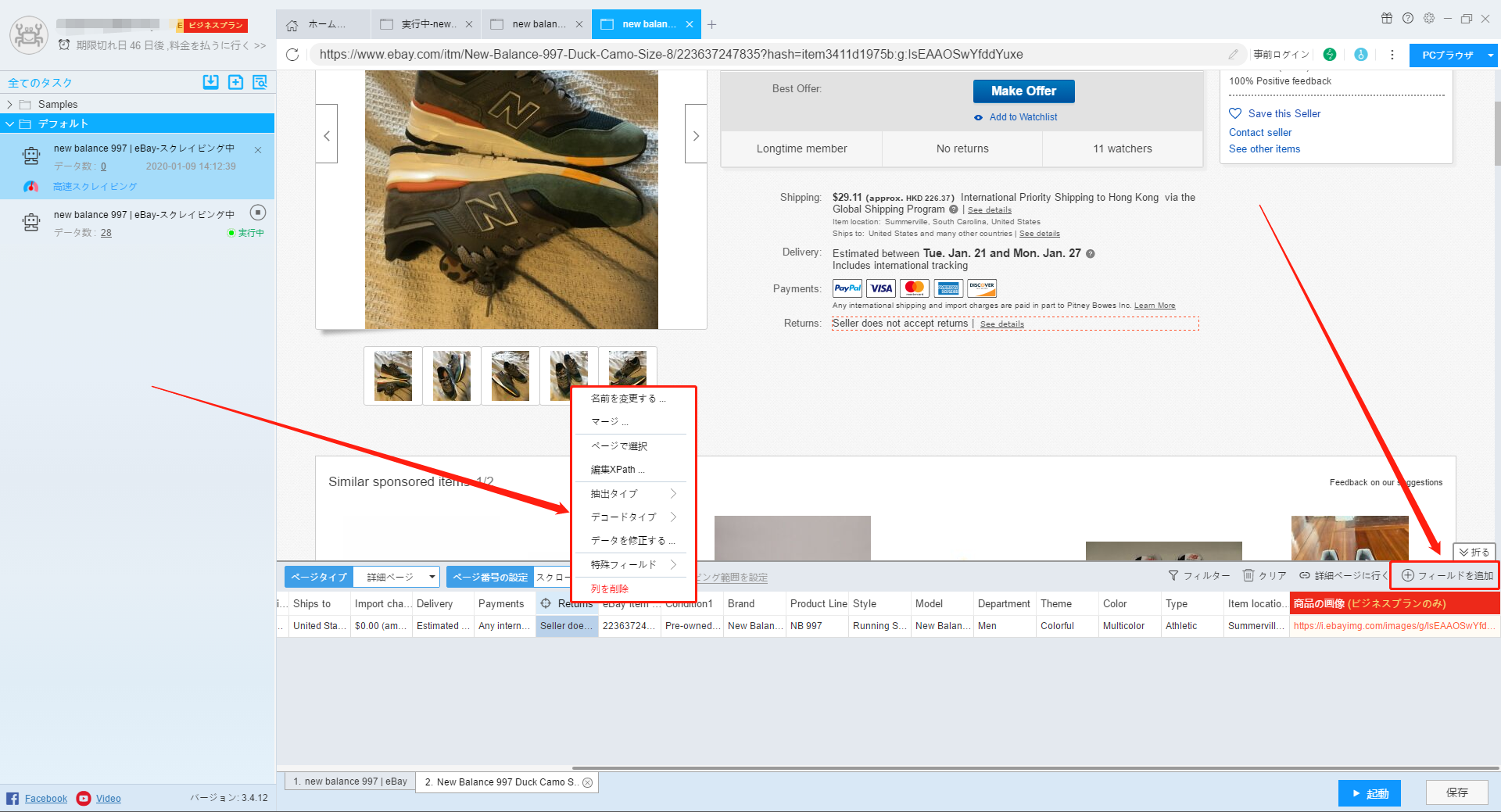Image resolution: width=1501 pixels, height=812 pixels.
Task: Click the 高速スクレイピング speedometer icon
Action: (30, 187)
